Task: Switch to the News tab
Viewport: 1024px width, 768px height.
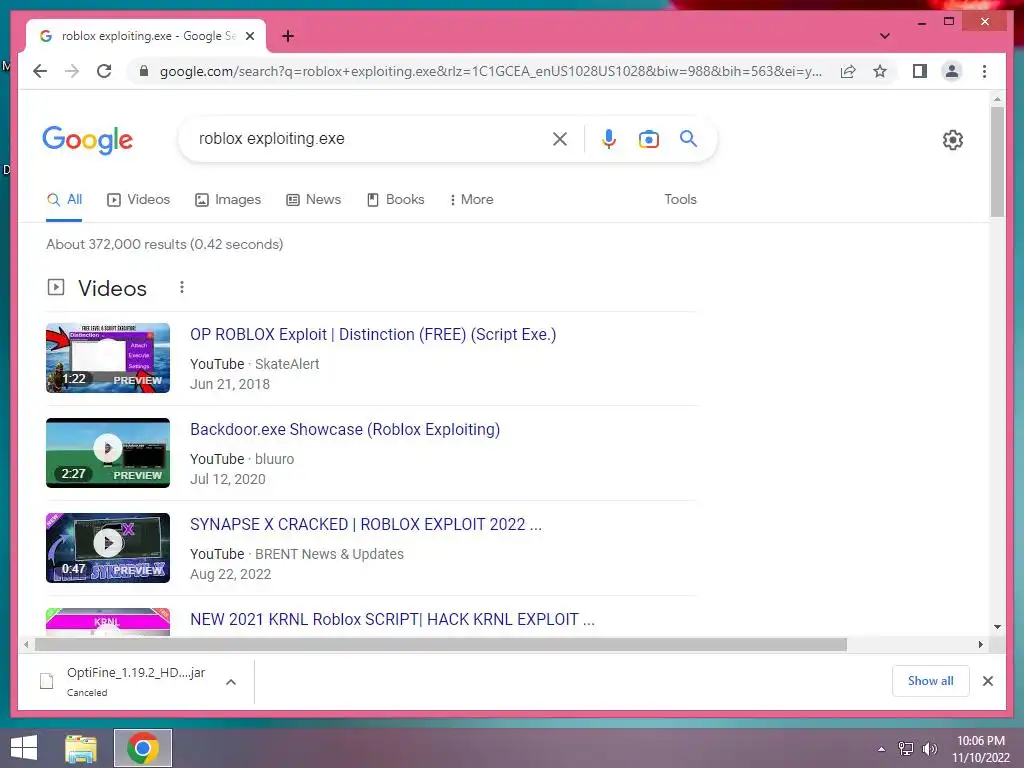Action: pos(313,200)
